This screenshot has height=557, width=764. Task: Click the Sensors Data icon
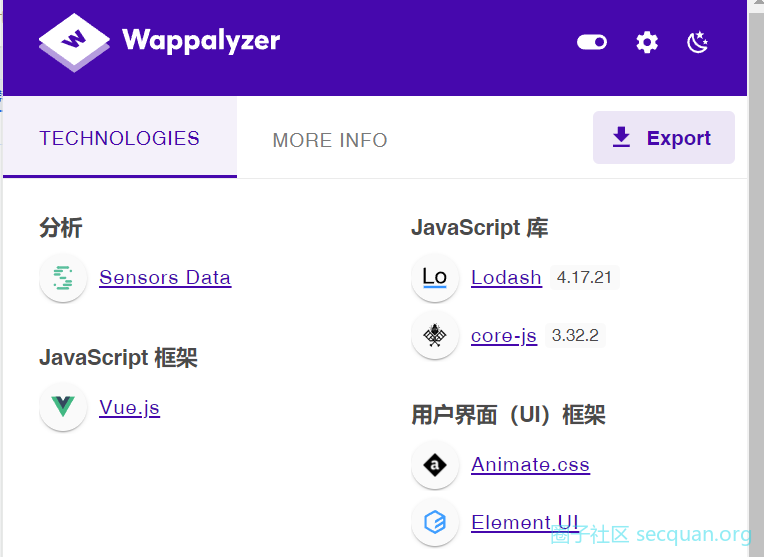click(x=63, y=278)
